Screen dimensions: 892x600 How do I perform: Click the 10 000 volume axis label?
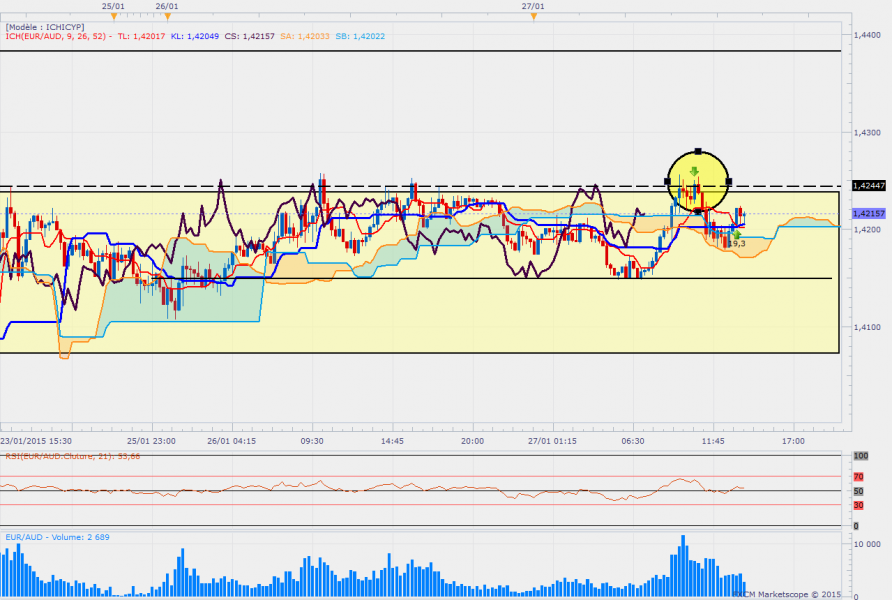pos(867,544)
